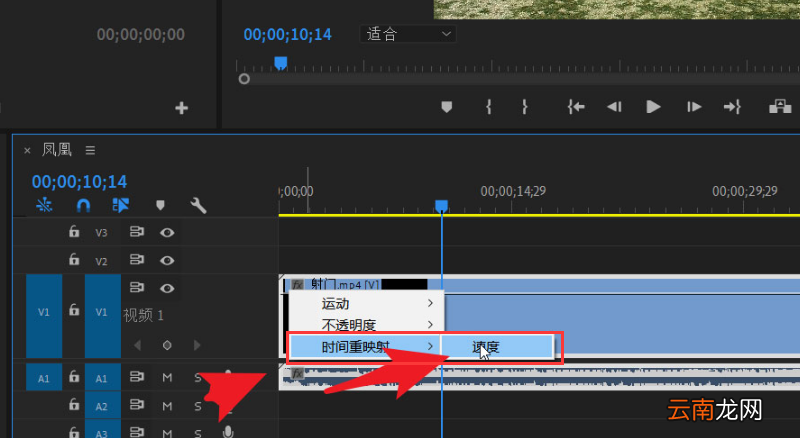Toggle sequence nest insert mode

(x=44, y=205)
